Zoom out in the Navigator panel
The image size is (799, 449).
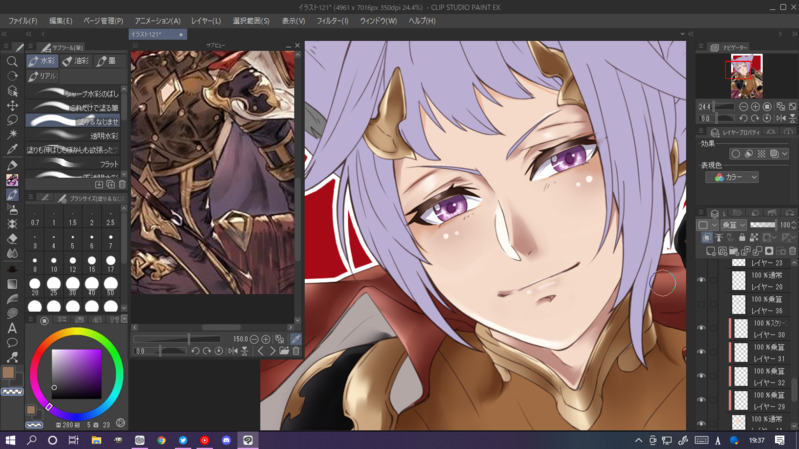[743, 107]
